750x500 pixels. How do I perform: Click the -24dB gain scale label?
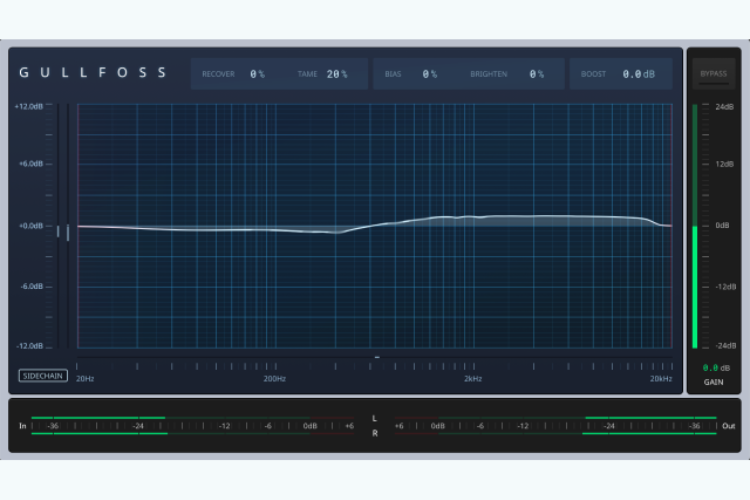coord(726,345)
